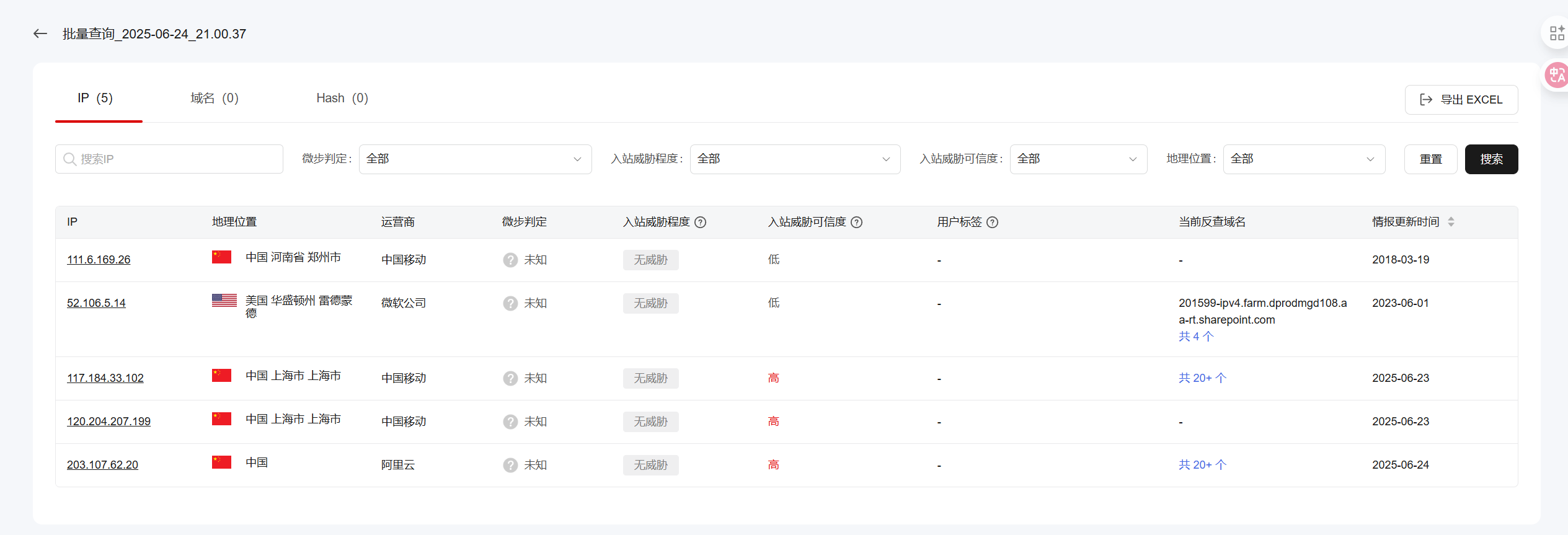Open the 入站威胁程度 filter dropdown
1568x535 pixels.
click(794, 159)
